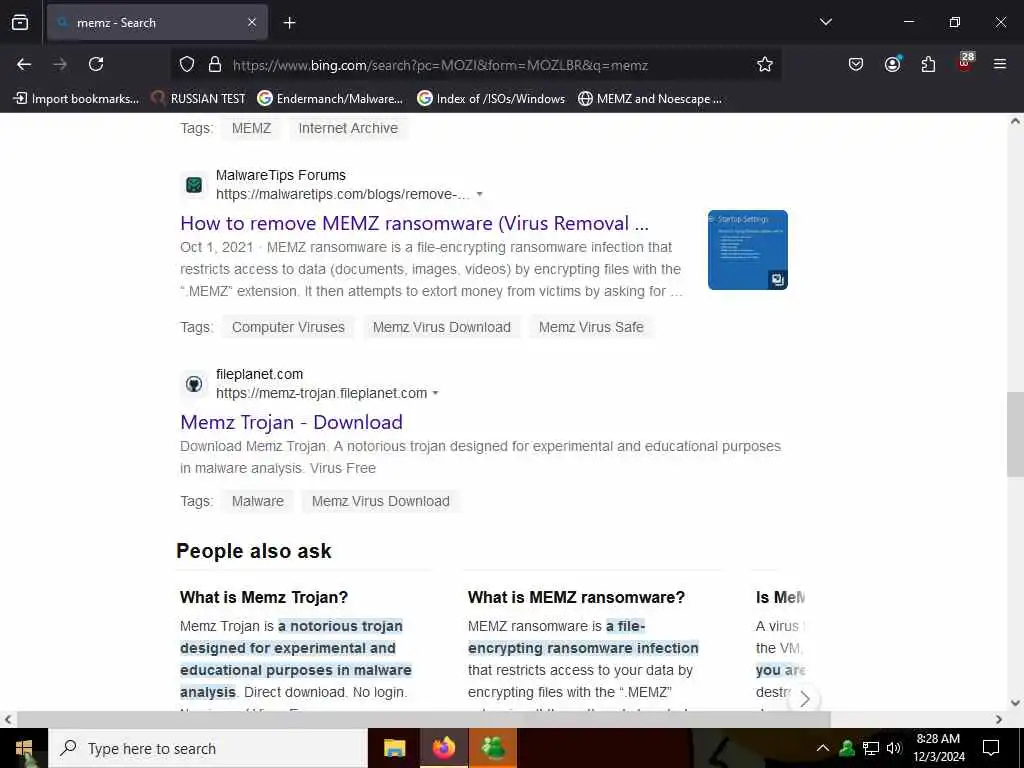1024x768 pixels.
Task: Select the 'Computer Viruses' tag
Action: pos(288,327)
